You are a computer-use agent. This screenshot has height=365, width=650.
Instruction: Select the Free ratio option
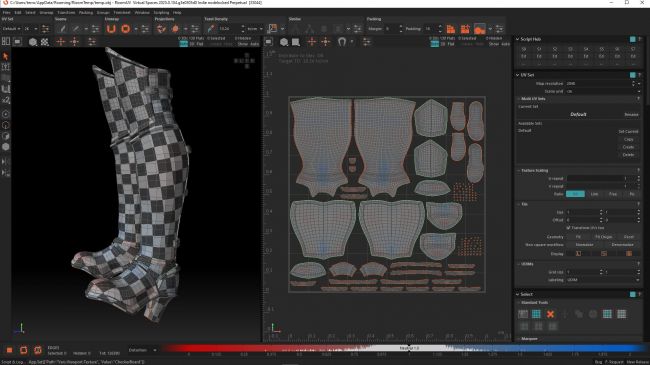613,194
